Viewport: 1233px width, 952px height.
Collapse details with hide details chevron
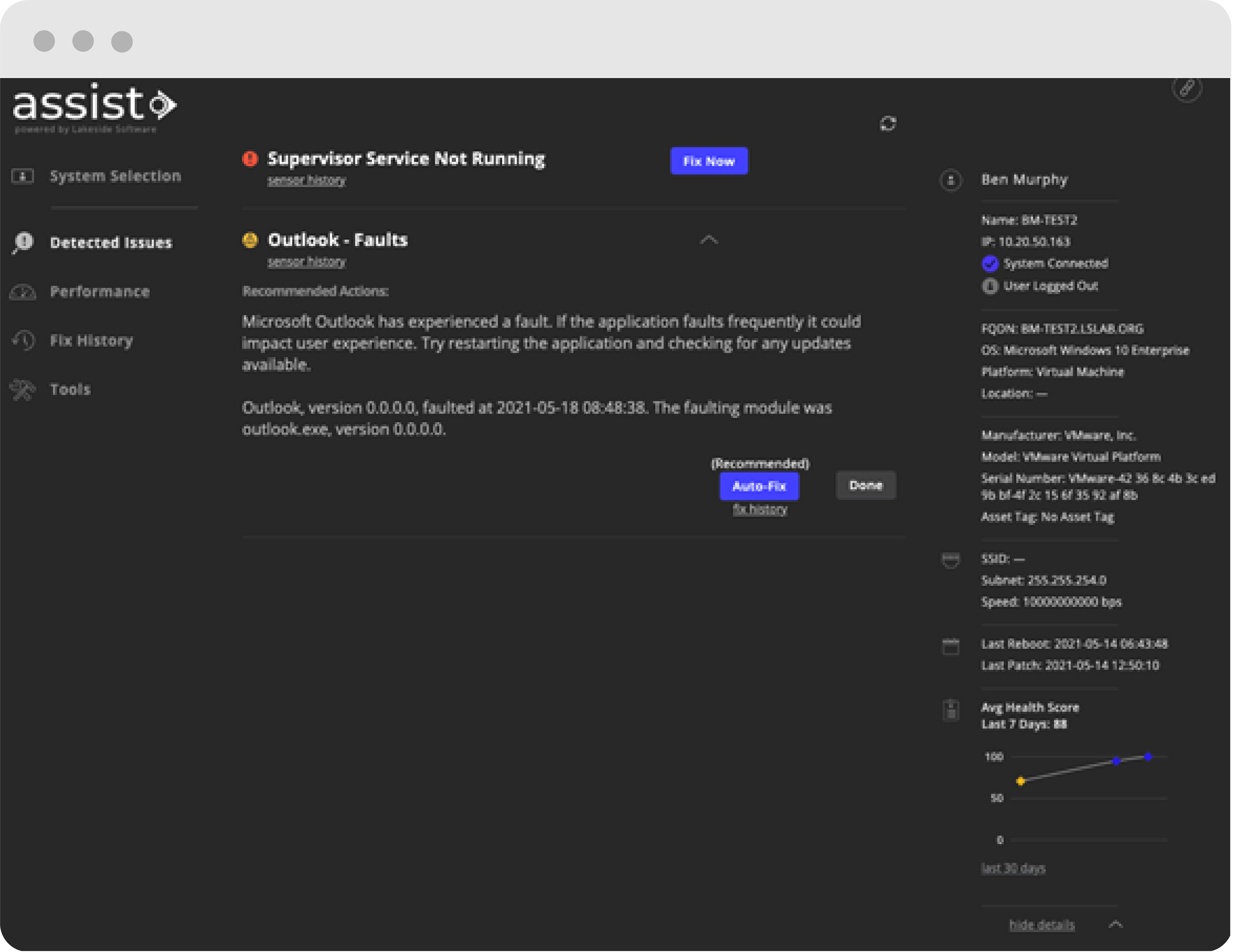pyautogui.click(x=1116, y=924)
